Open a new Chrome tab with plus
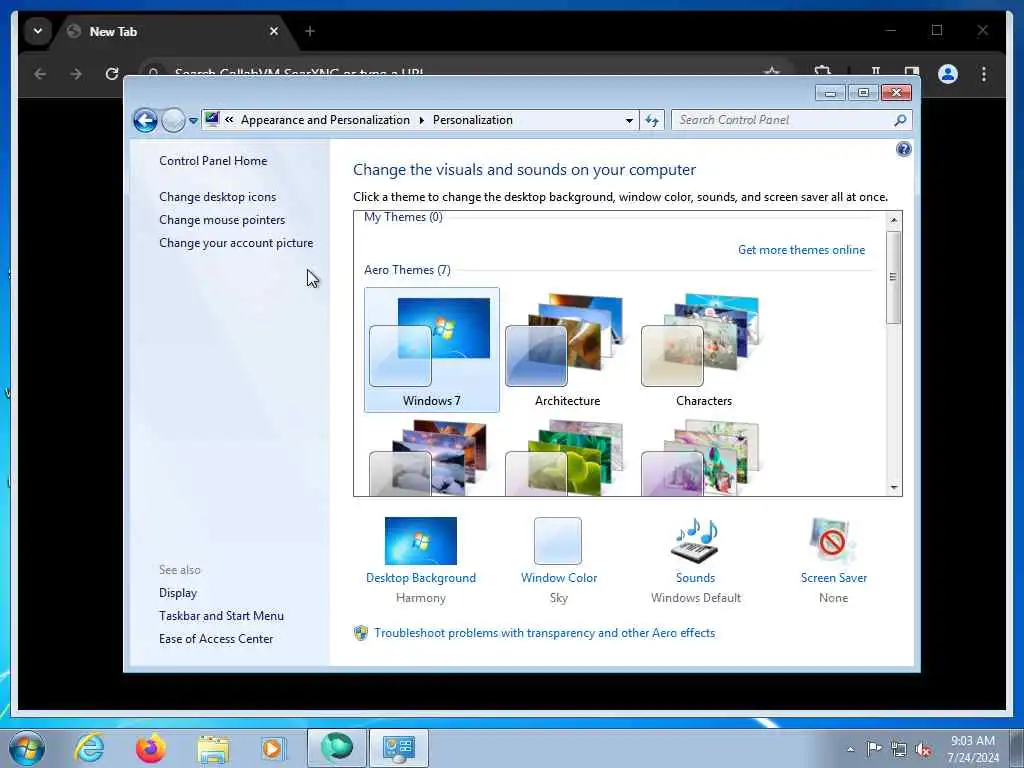The height and width of the screenshot is (768, 1024). point(310,31)
